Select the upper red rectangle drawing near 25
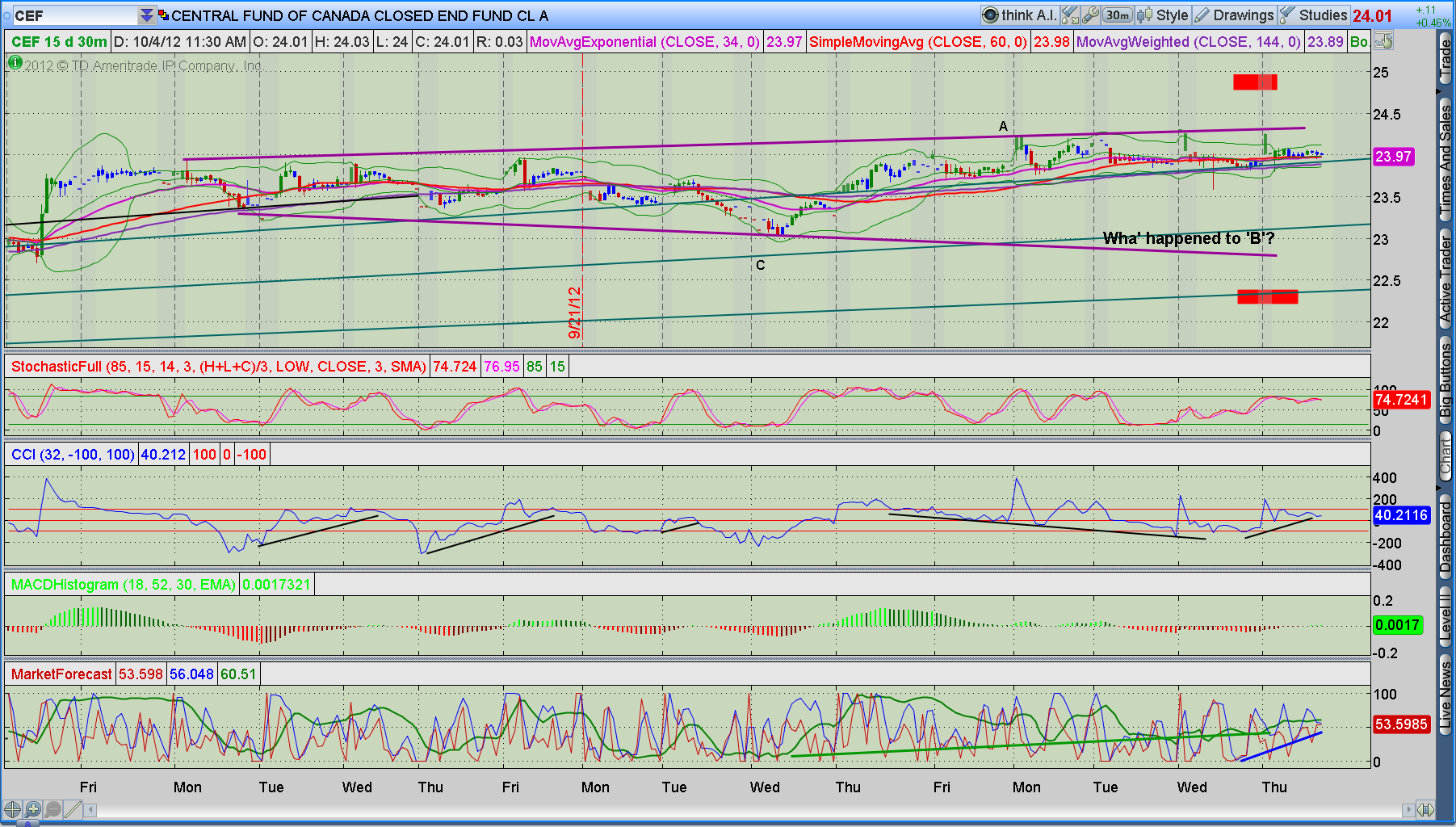The image size is (1456, 827). coord(1255,82)
